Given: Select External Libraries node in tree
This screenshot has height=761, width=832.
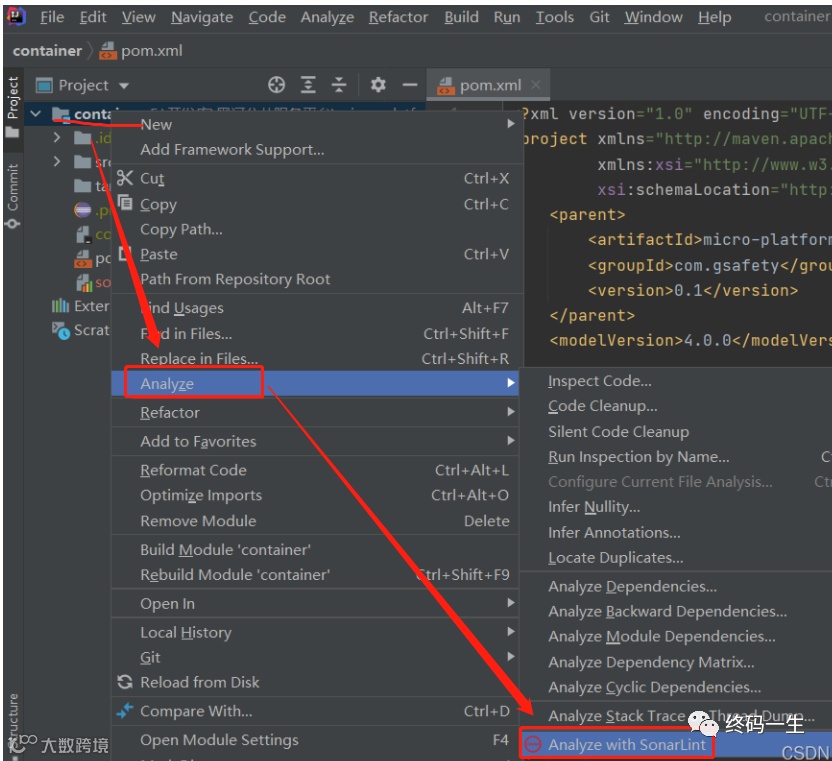Looking at the screenshot, I should click(81, 306).
